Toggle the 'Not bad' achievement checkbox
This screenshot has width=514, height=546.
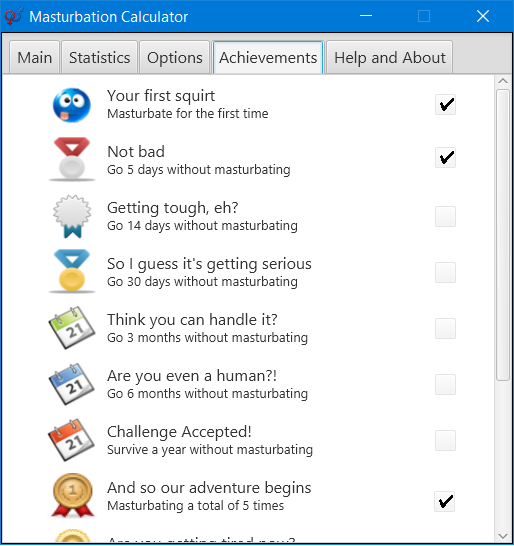(445, 157)
